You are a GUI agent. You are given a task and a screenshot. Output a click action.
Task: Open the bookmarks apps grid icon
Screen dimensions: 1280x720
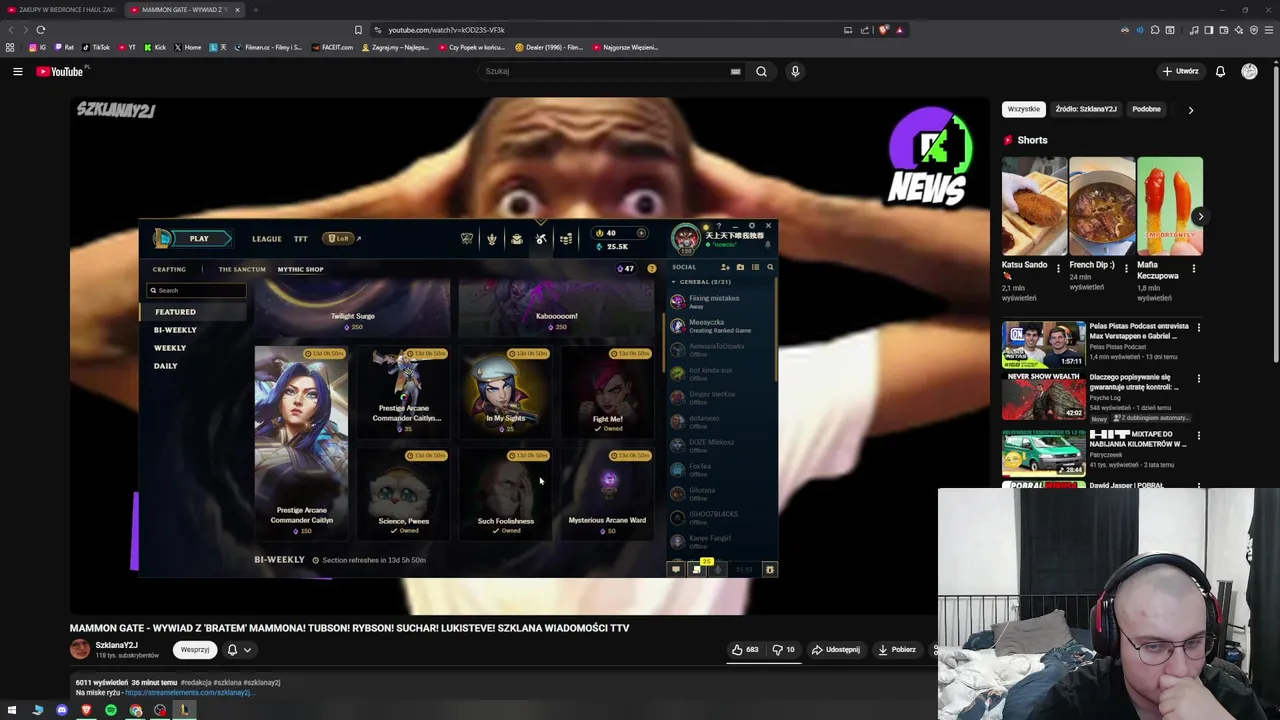point(10,47)
